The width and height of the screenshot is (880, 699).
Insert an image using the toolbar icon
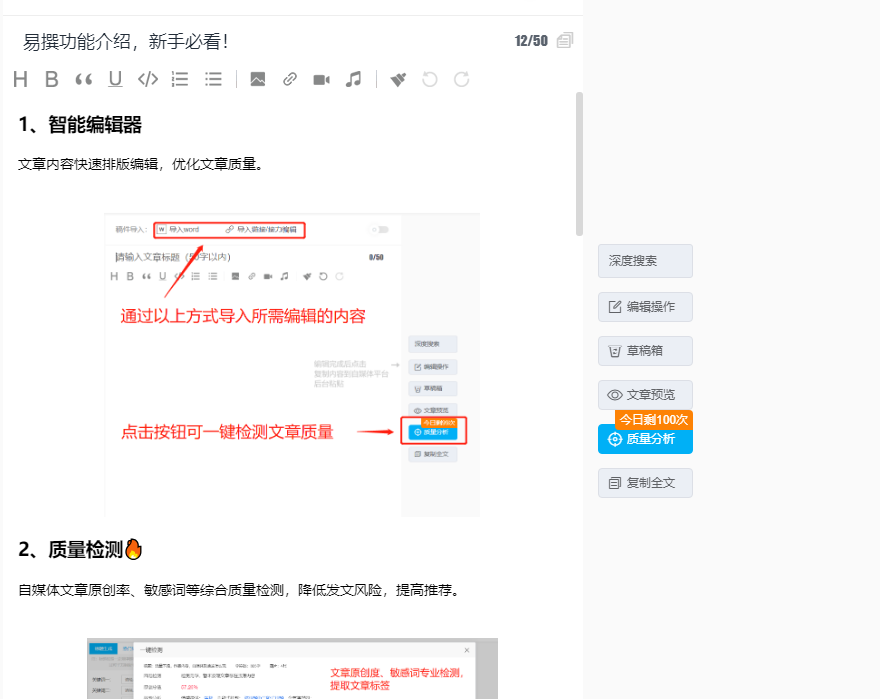pyautogui.click(x=257, y=79)
